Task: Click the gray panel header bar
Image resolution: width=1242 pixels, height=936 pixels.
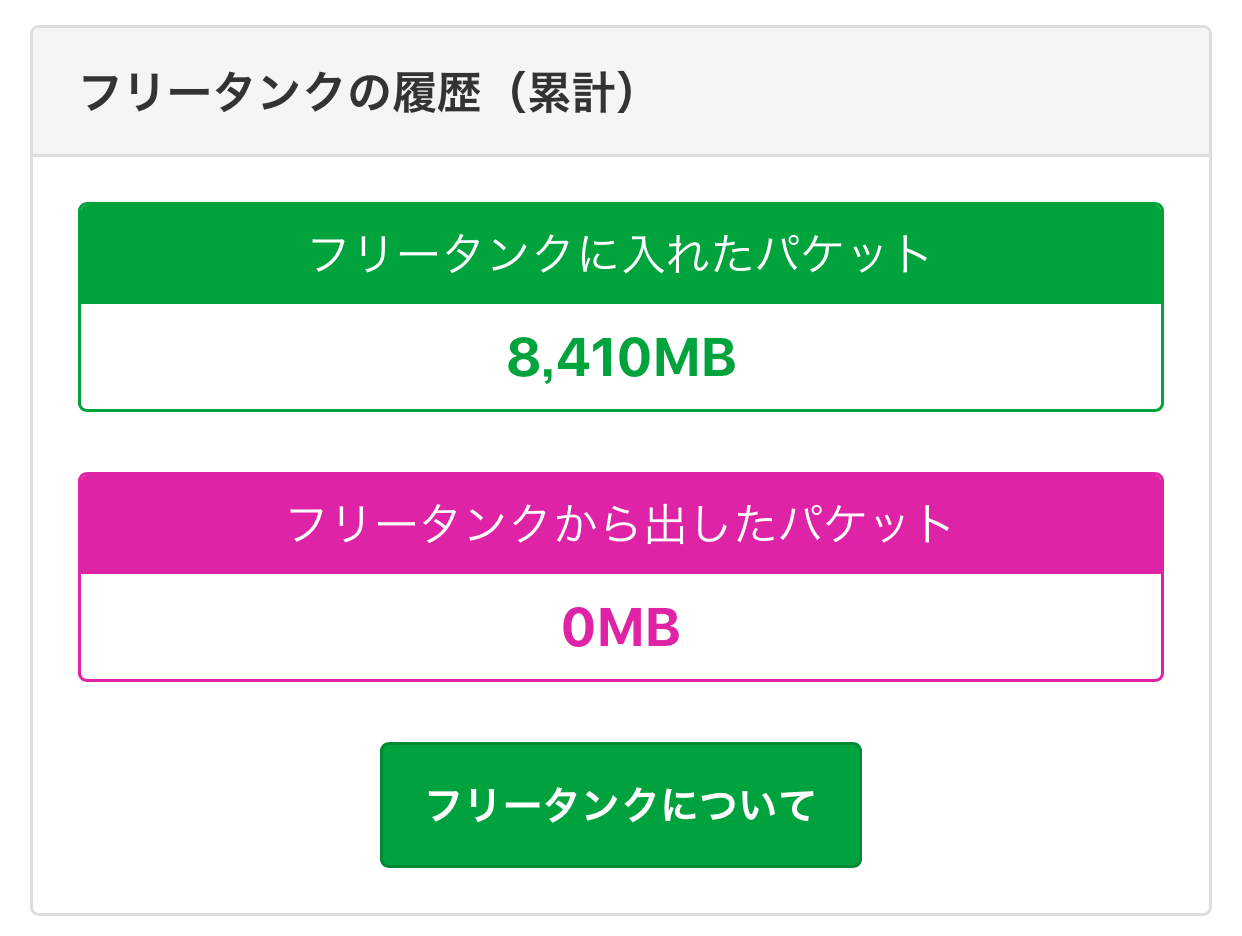Action: [900, 92]
